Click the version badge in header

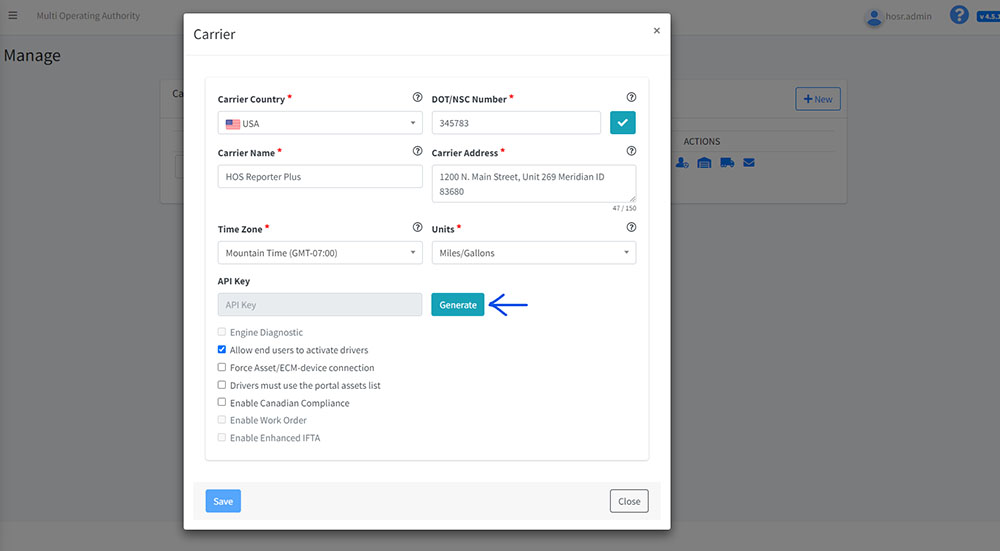[x=988, y=16]
